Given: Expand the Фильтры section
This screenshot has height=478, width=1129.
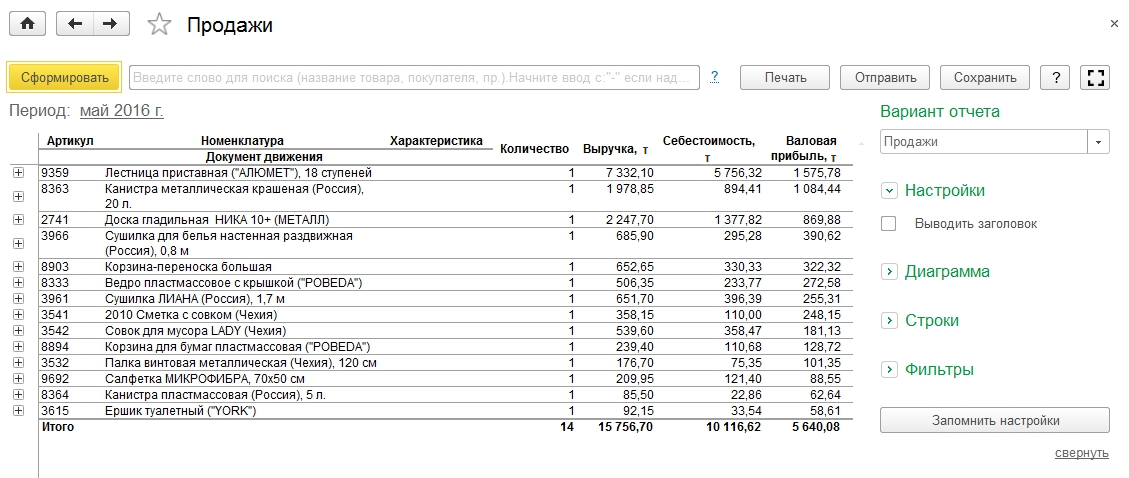Looking at the screenshot, I should click(x=890, y=369).
